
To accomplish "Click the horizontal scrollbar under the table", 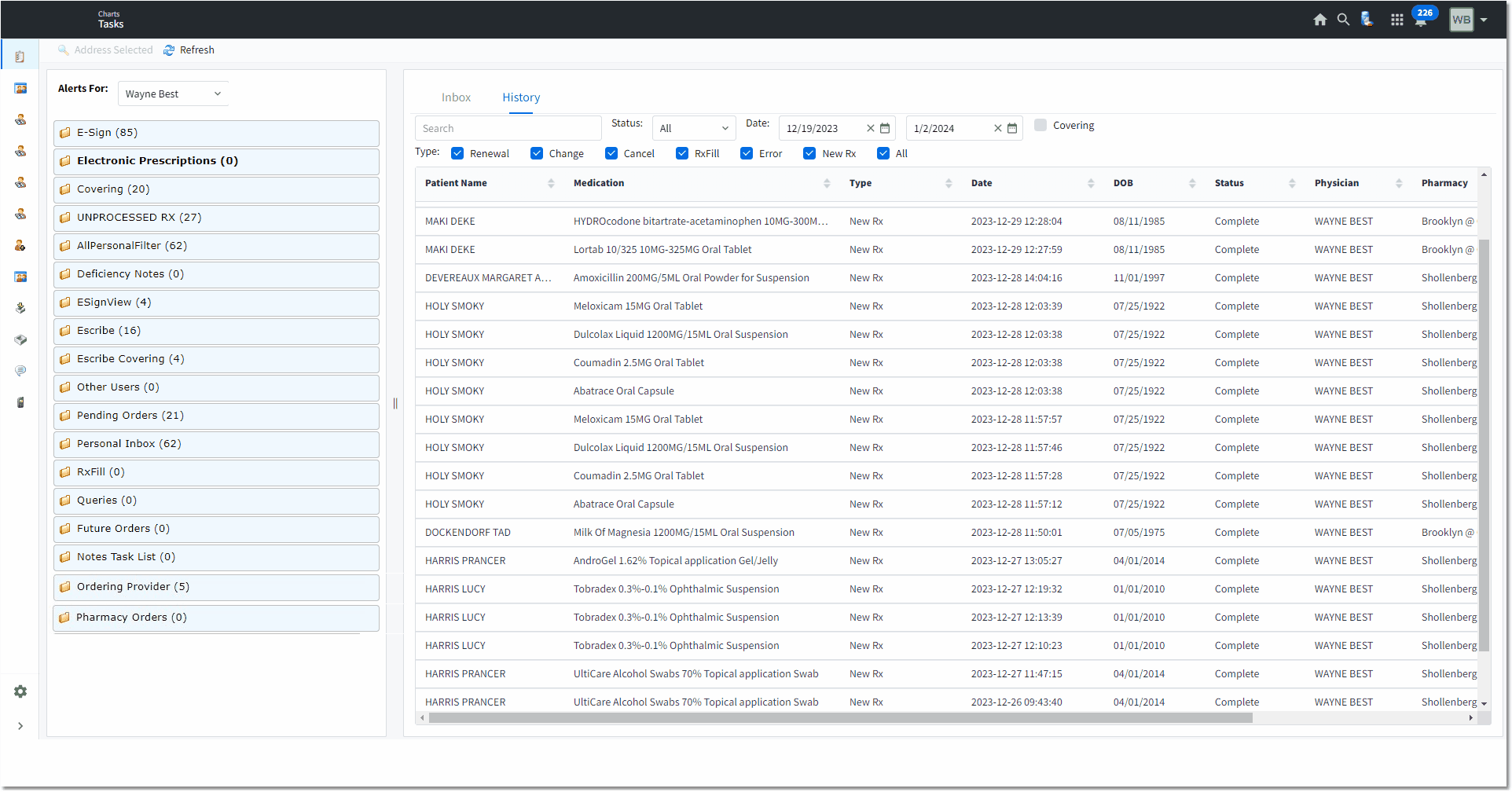I will (x=841, y=717).
